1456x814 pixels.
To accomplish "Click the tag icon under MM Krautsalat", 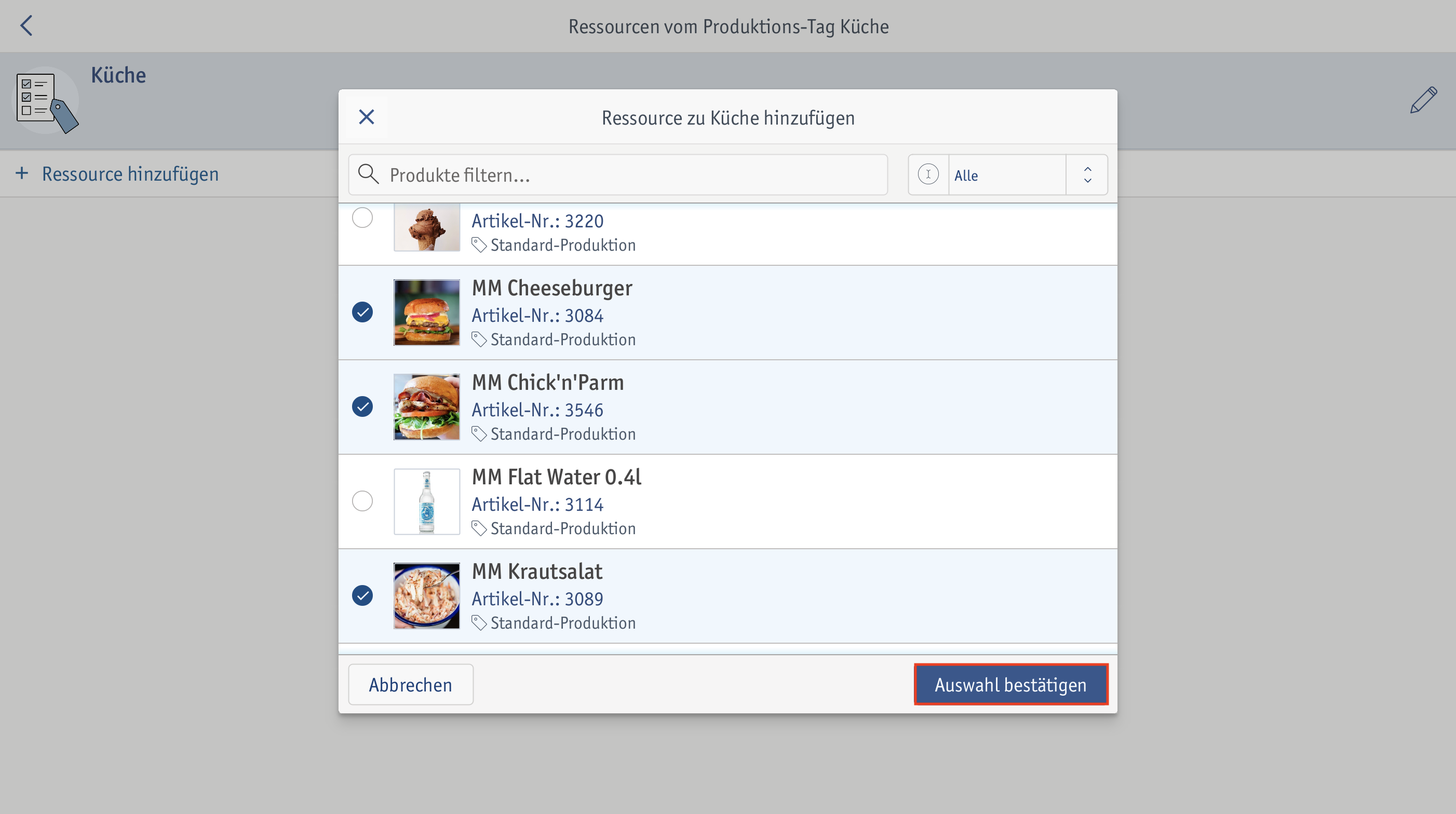I will (x=479, y=623).
